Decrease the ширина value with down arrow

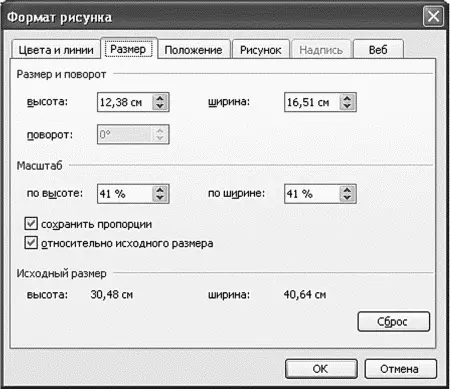pos(347,106)
